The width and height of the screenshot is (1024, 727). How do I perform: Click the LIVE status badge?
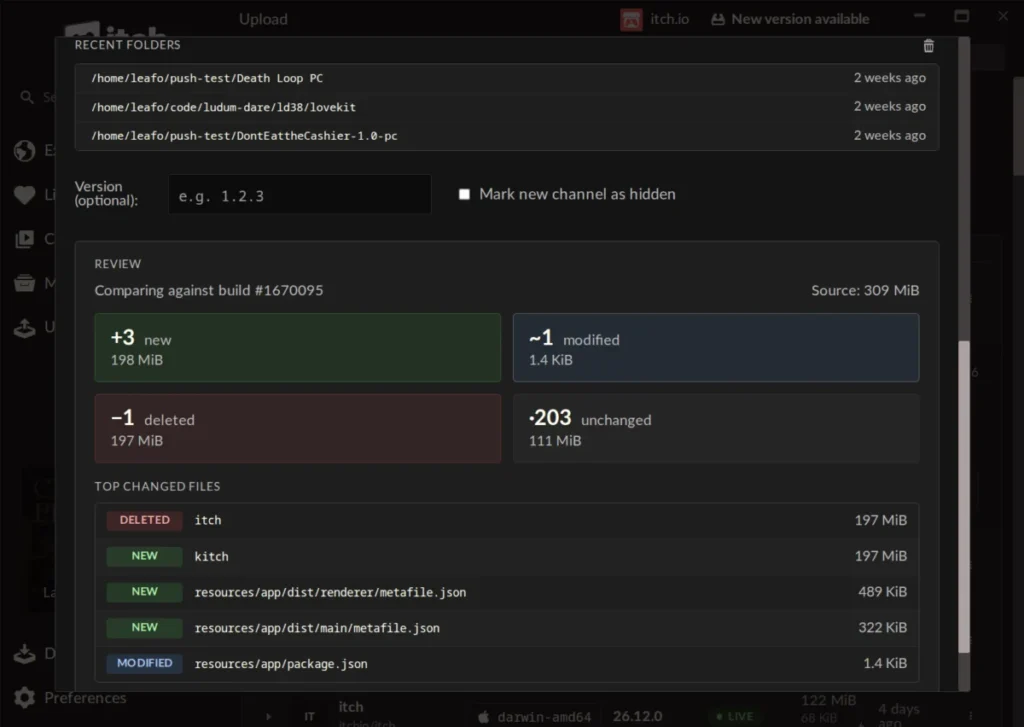point(735,717)
